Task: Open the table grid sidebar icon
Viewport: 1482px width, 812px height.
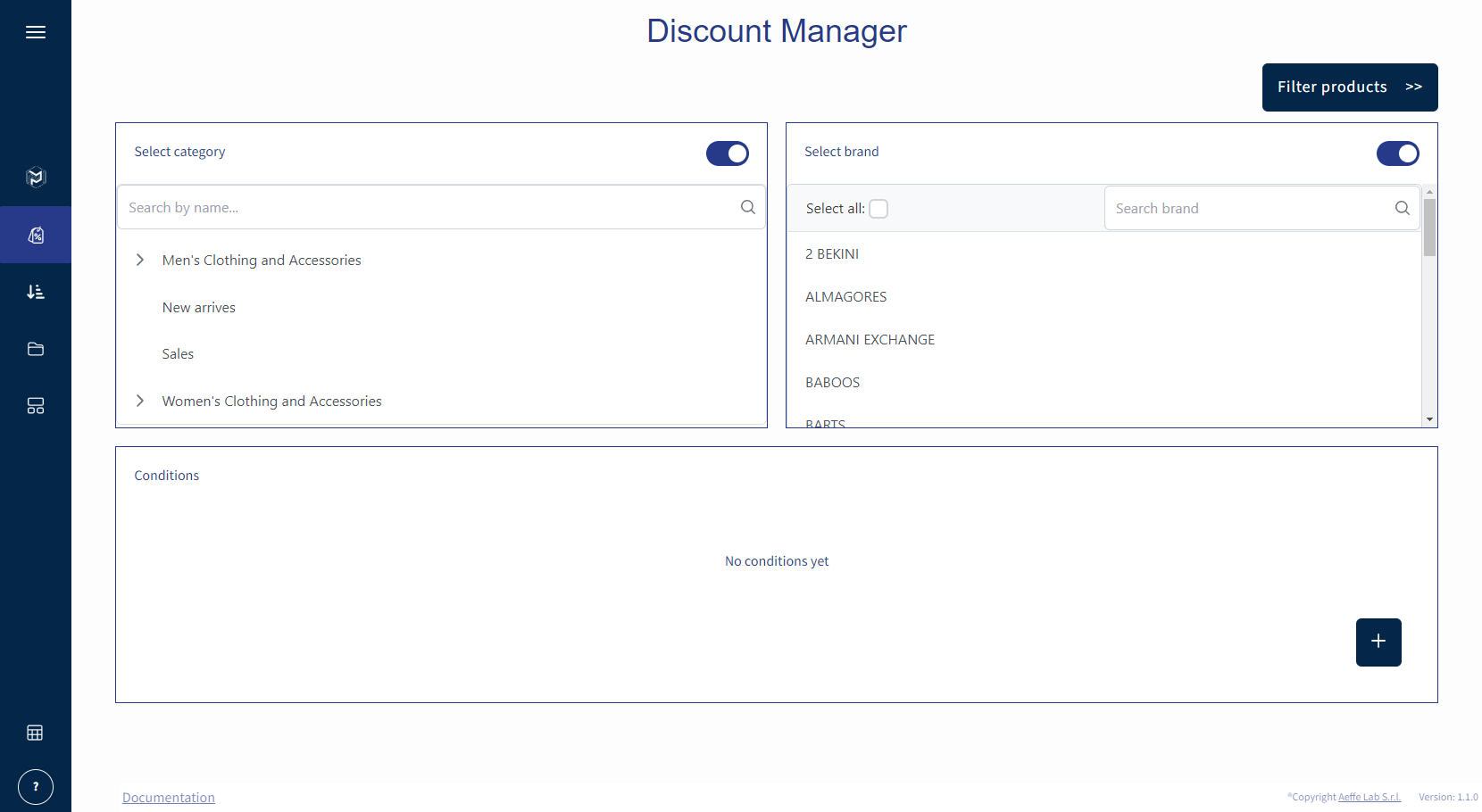Action: tap(36, 733)
